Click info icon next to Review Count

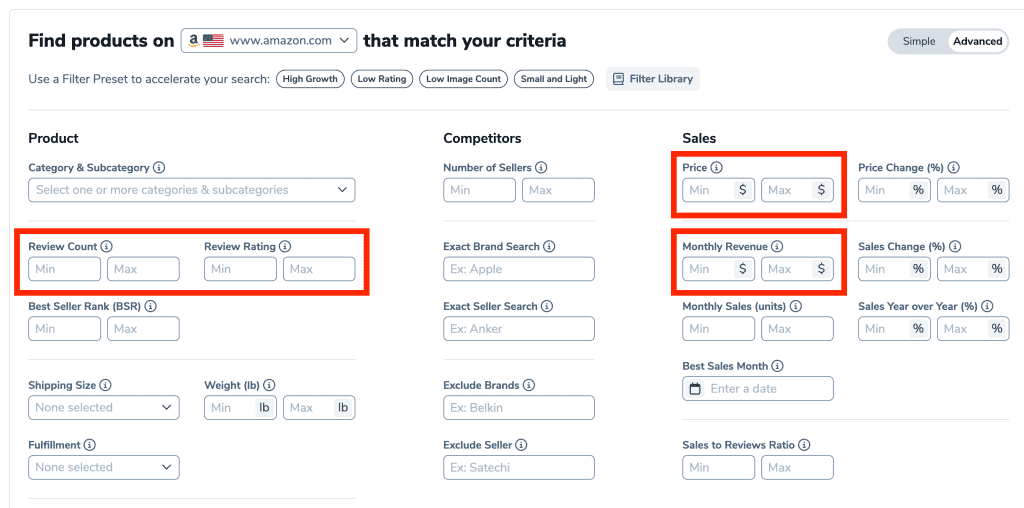(107, 247)
